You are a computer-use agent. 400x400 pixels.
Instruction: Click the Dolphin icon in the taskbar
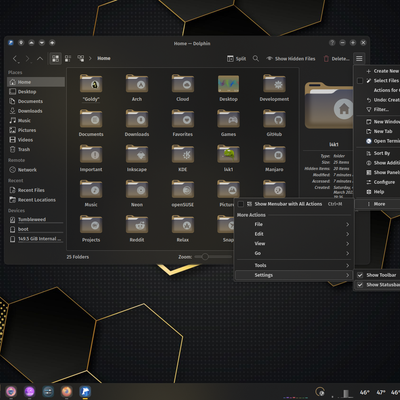85,391
